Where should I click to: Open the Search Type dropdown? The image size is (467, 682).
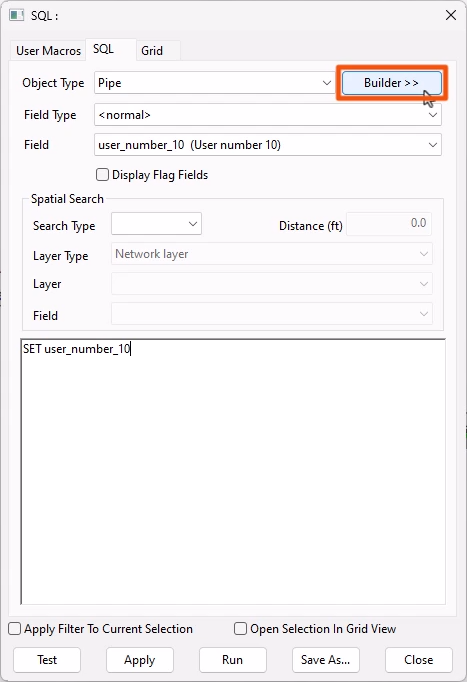click(x=156, y=224)
